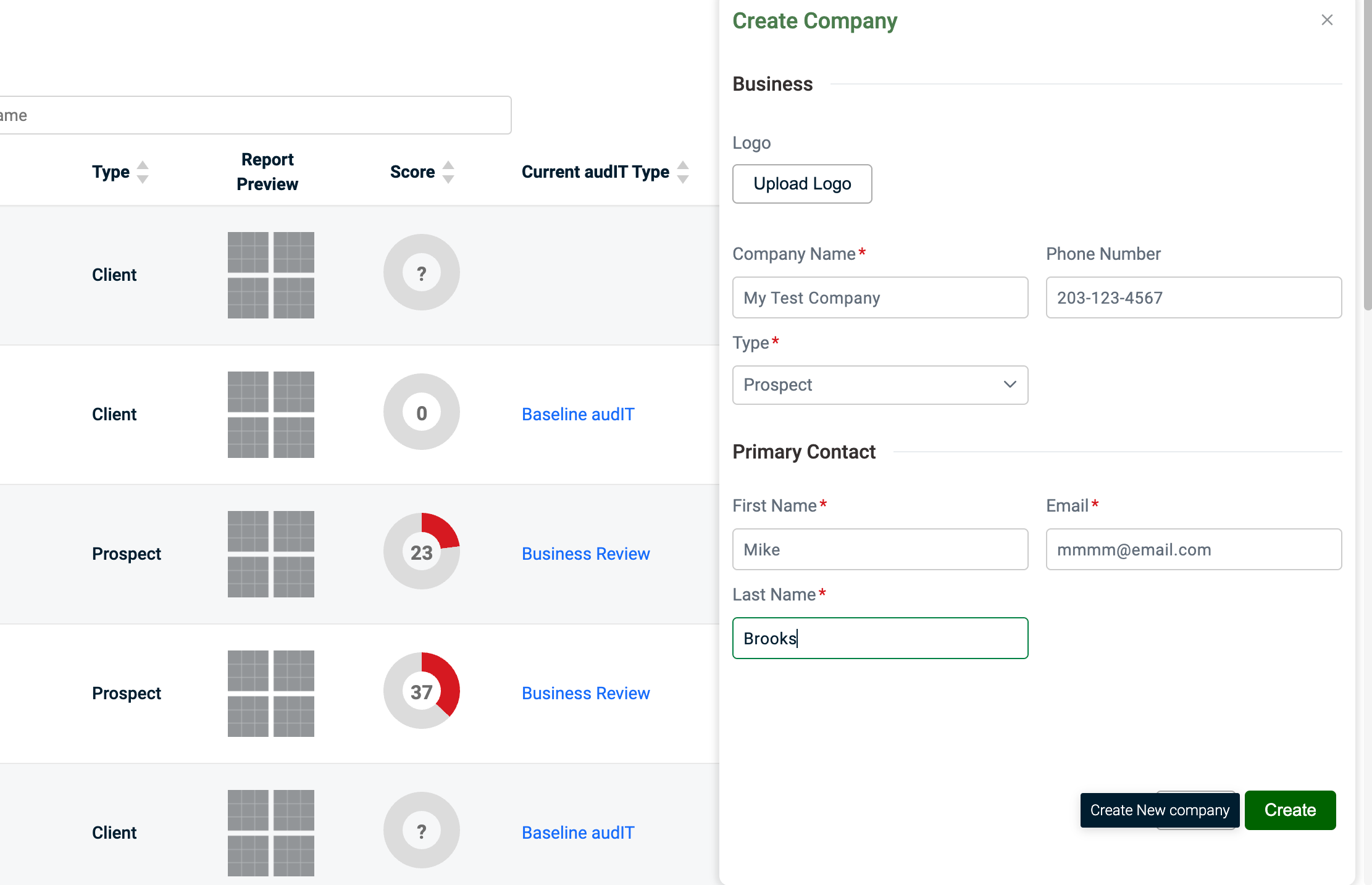The image size is (1372, 885).
Task: Click the First Name field containing Mike
Action: coord(880,549)
